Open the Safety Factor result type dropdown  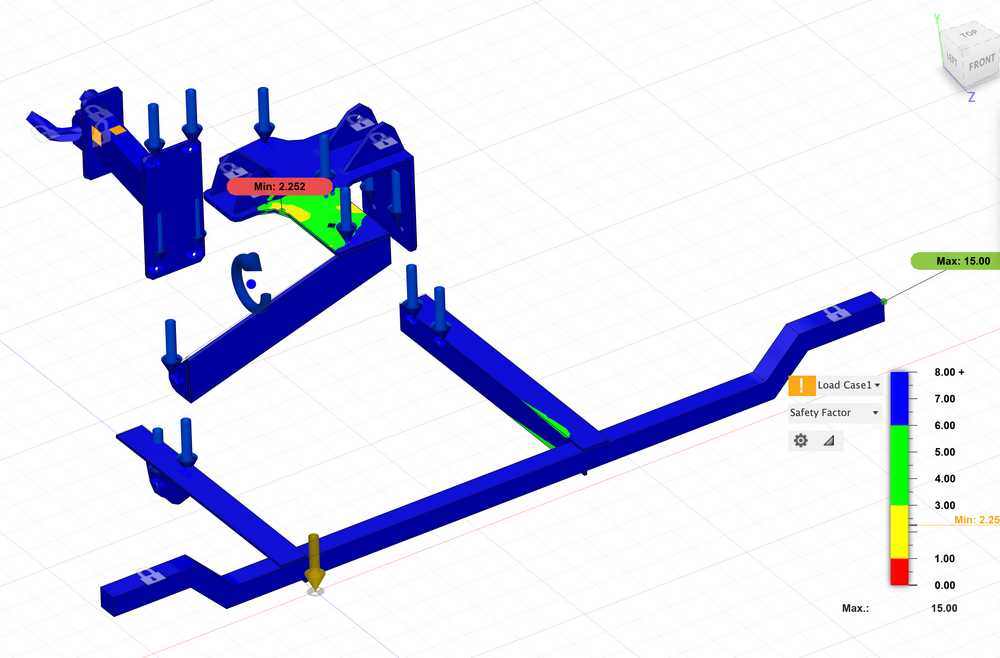[835, 413]
